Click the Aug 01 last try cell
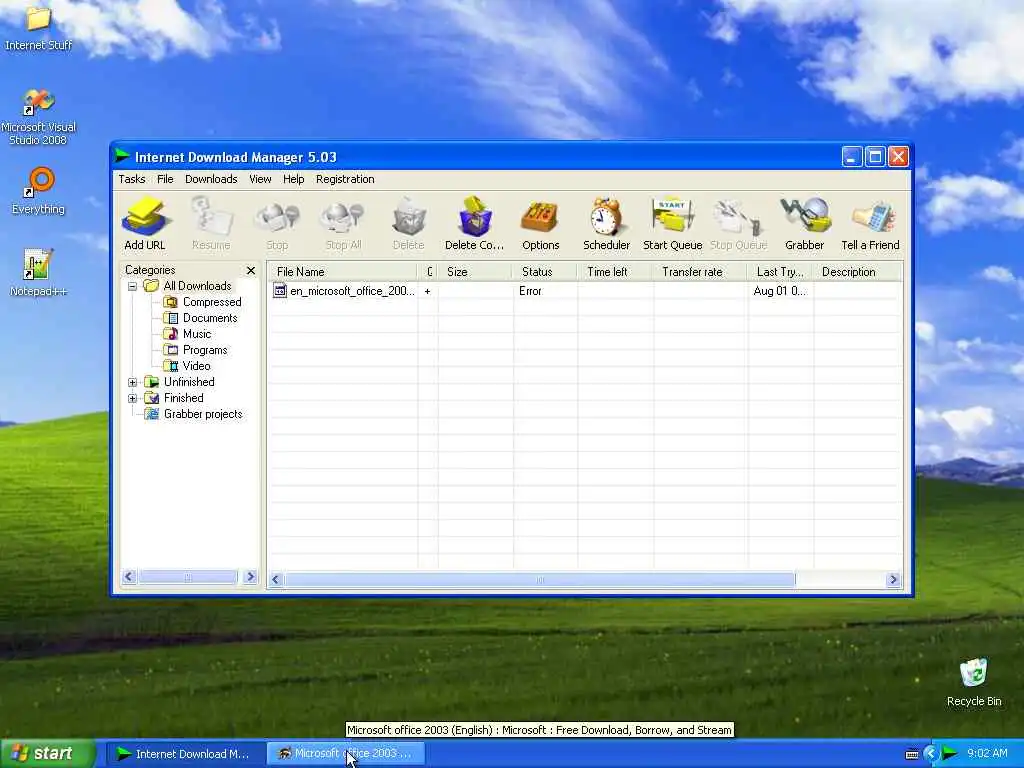The image size is (1024, 768). click(x=780, y=291)
